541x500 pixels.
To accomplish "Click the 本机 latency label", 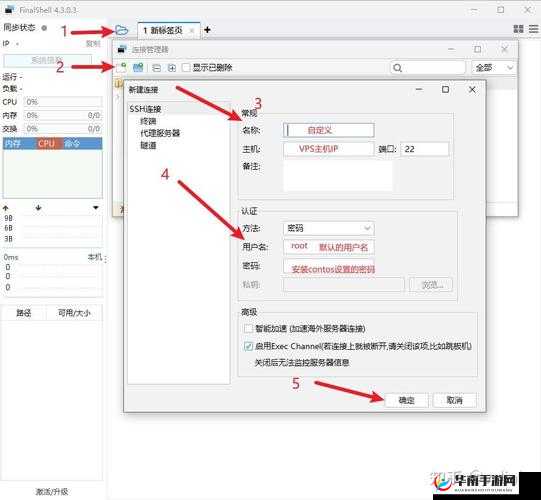I will [x=95, y=257].
